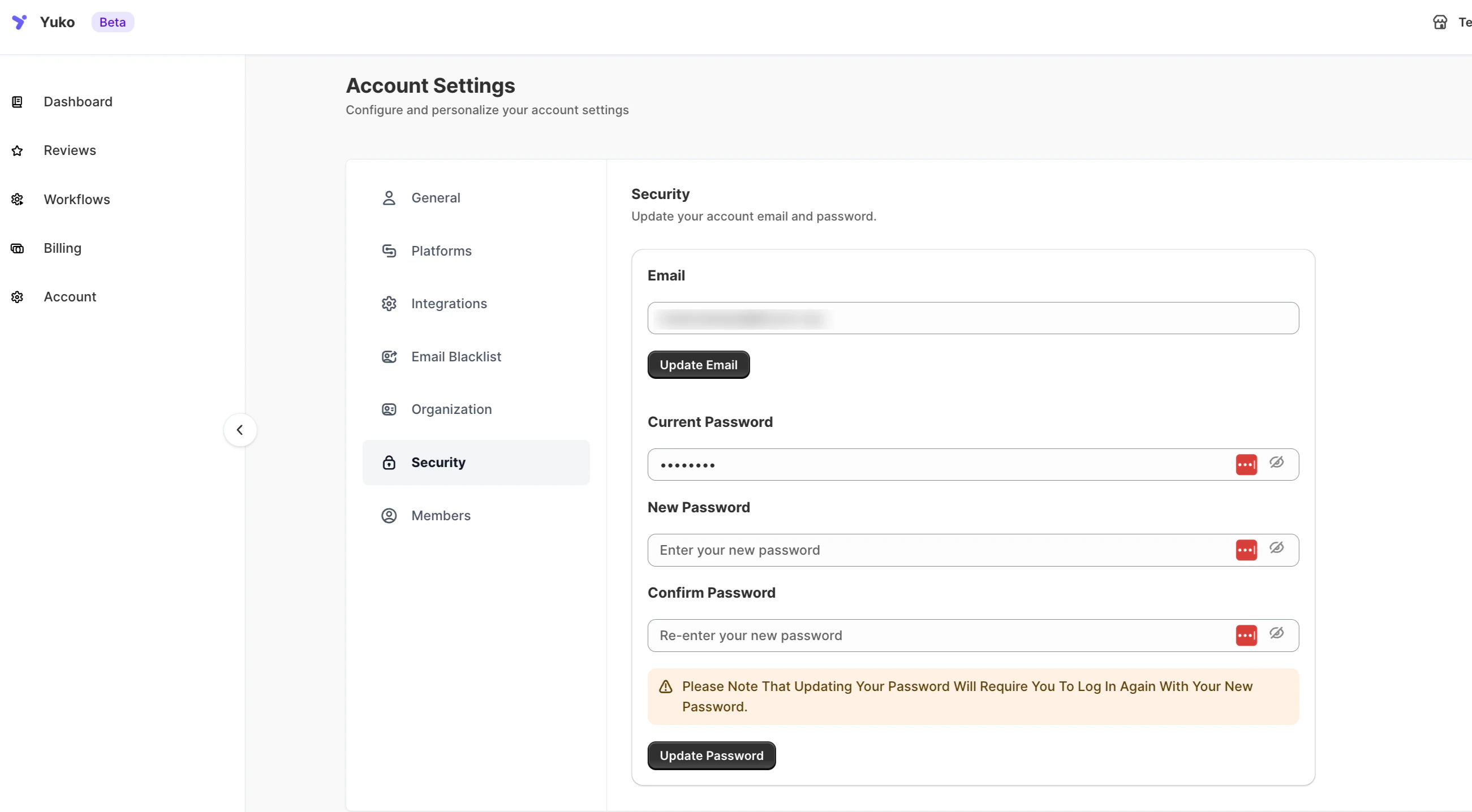Image resolution: width=1472 pixels, height=812 pixels.
Task: Click the Reviews star icon
Action: click(17, 151)
